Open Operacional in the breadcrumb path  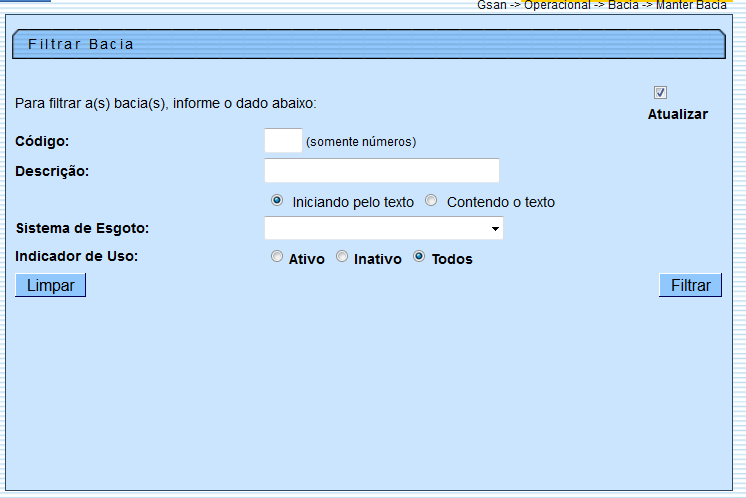pyautogui.click(x=559, y=5)
